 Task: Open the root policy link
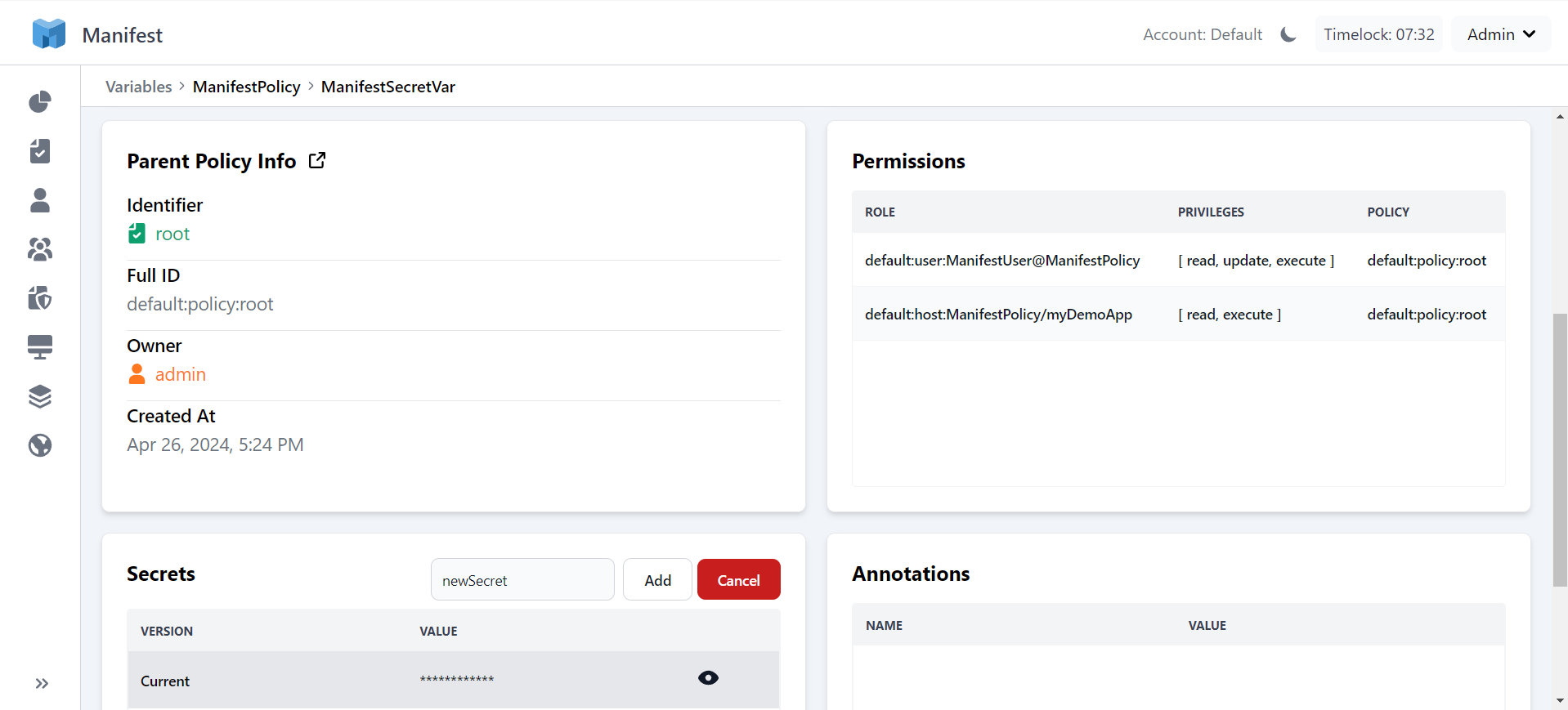click(x=172, y=234)
